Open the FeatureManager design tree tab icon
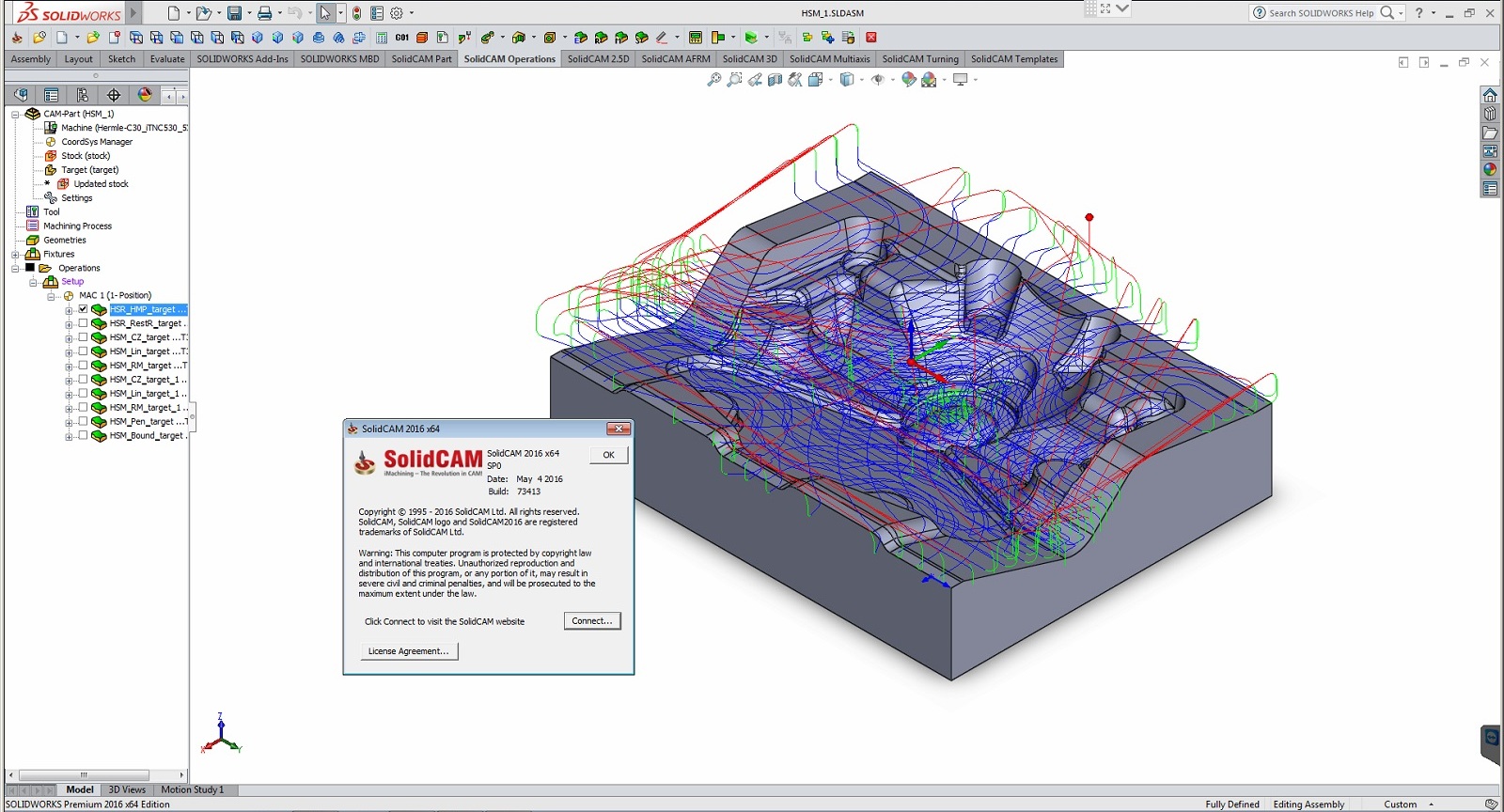The width and height of the screenshot is (1504, 812). click(x=21, y=95)
